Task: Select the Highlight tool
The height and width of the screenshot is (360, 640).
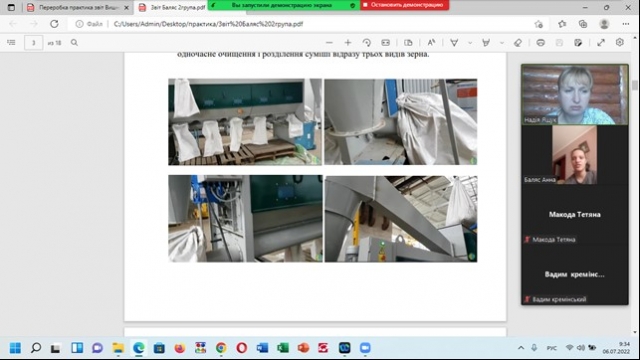Action: [486, 42]
